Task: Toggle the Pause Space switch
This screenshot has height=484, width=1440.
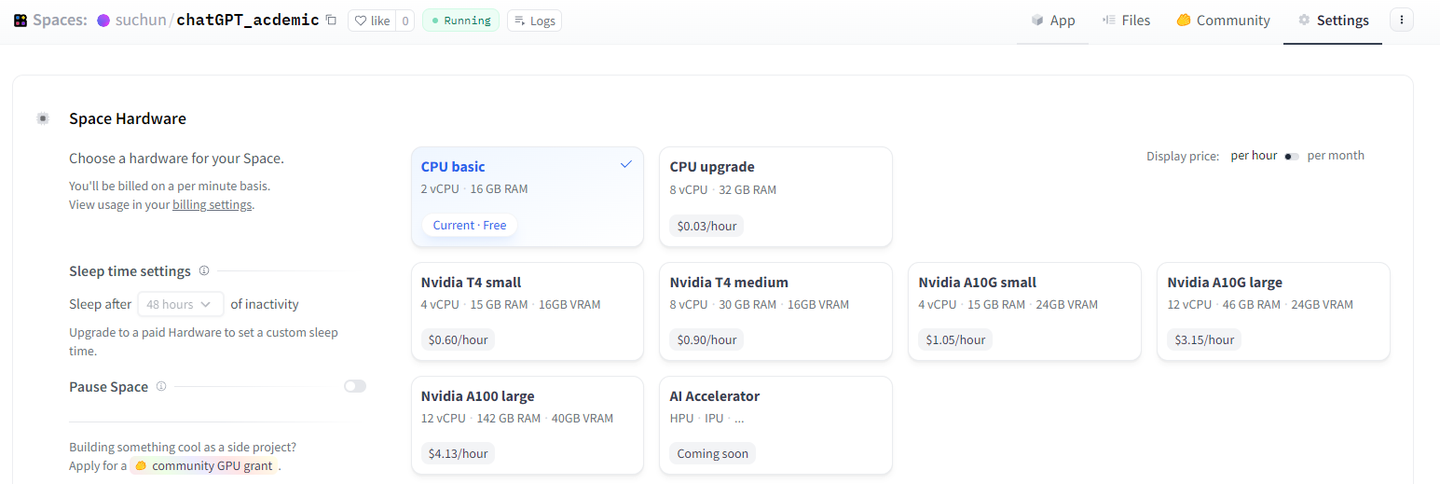Action: 355,386
